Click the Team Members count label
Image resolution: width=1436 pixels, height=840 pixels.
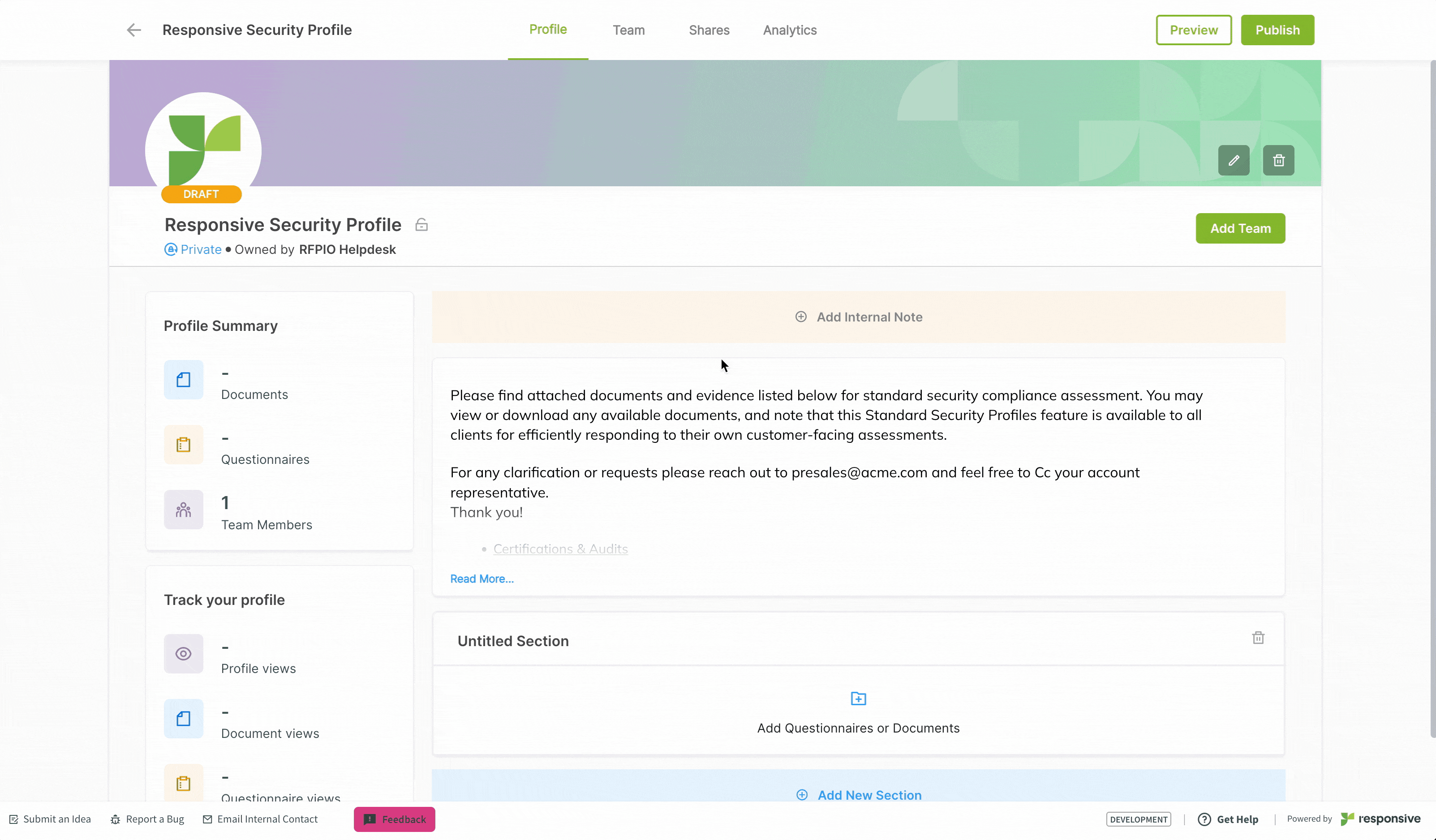pyautogui.click(x=266, y=525)
